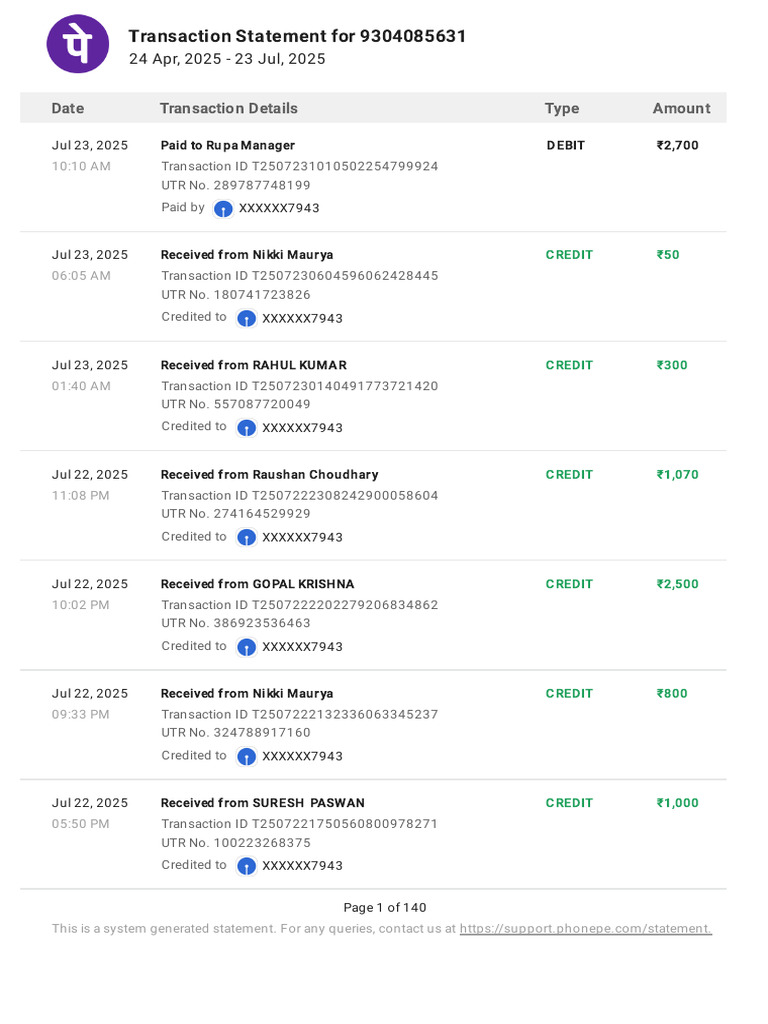This screenshot has width=768, height=1024.
Task: Click the Transaction Details column header
Action: (x=228, y=108)
